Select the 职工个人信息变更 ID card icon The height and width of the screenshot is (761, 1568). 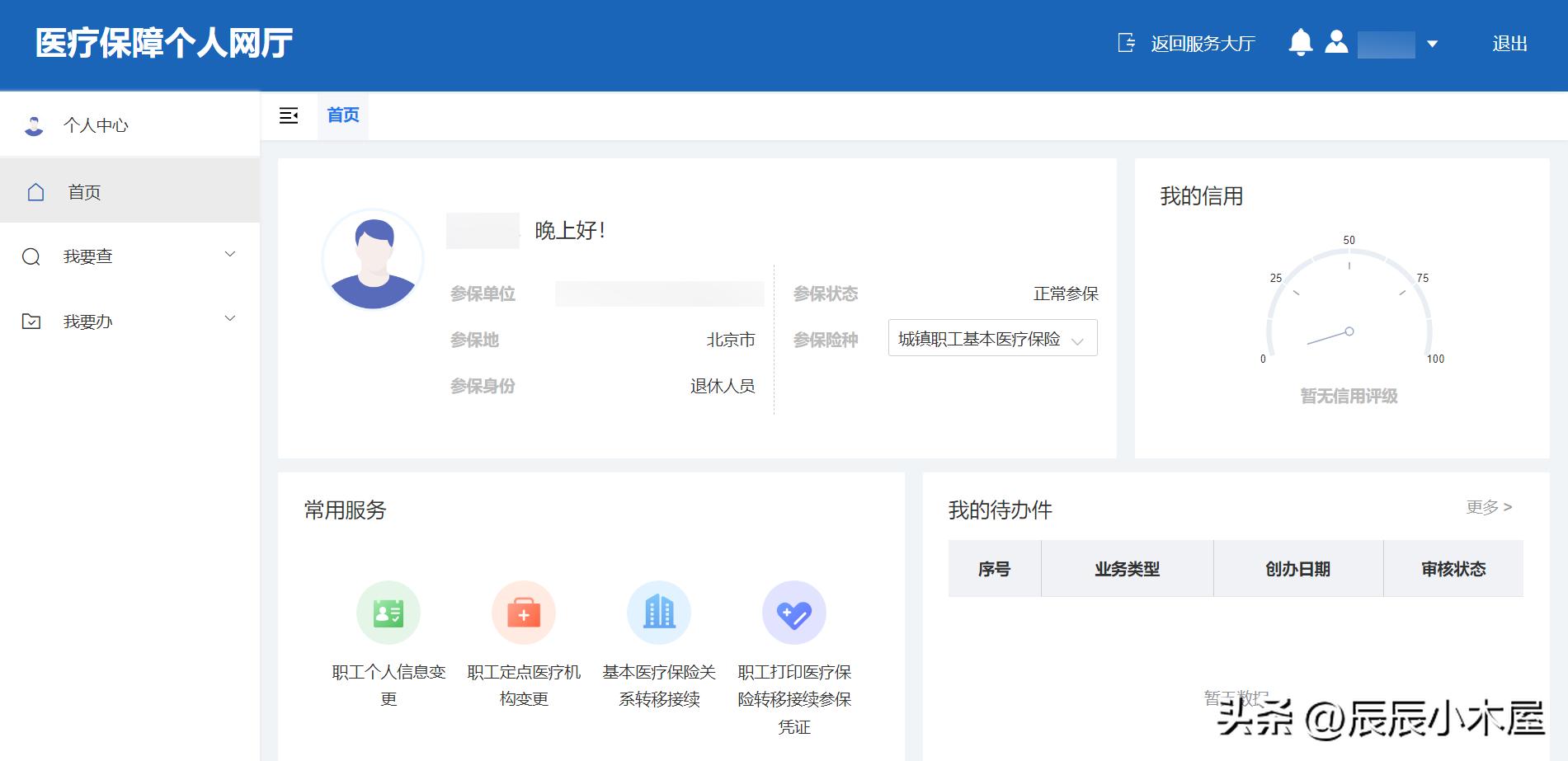pos(388,612)
